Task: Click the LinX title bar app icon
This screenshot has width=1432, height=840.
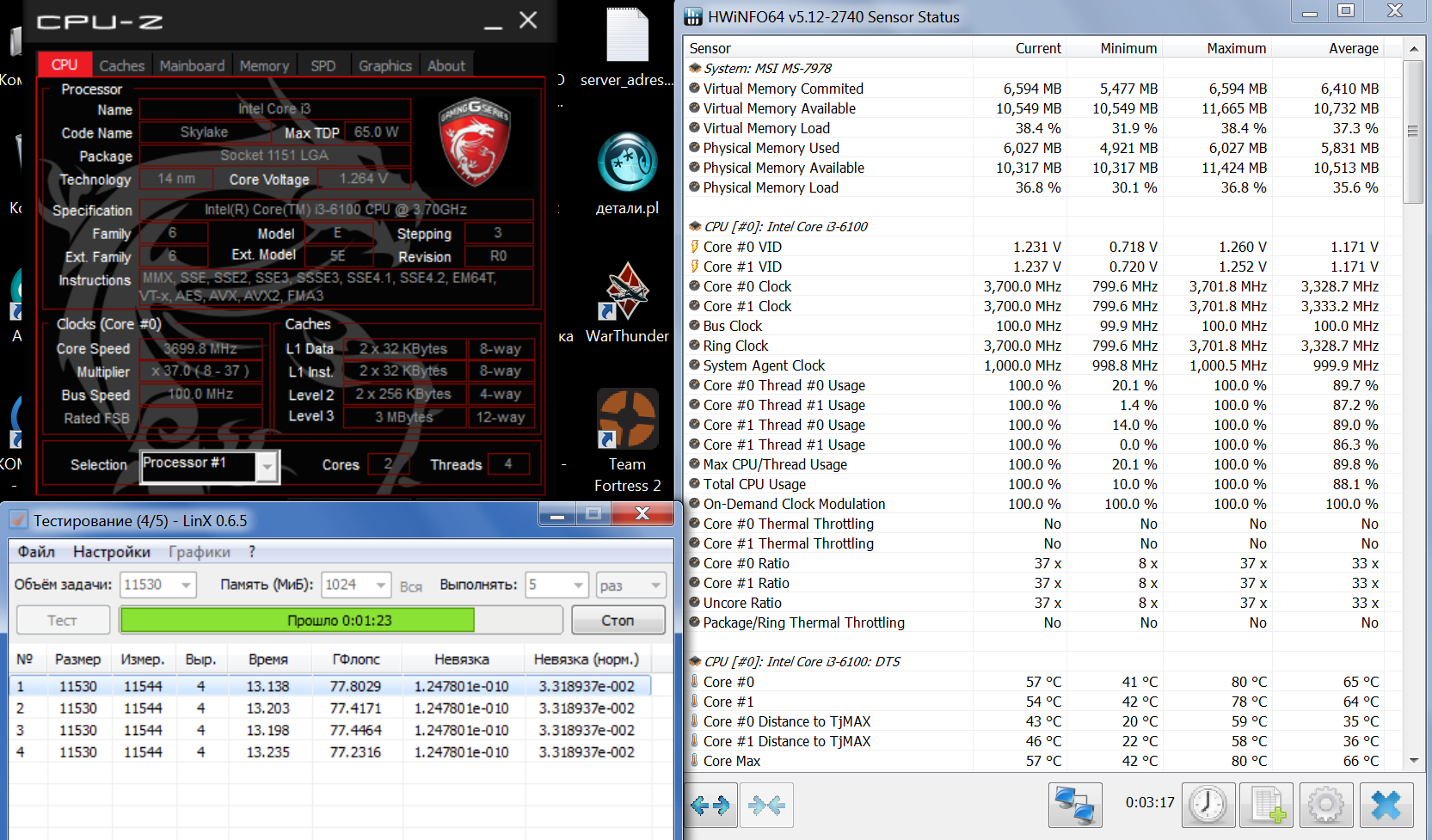Action: point(18,520)
